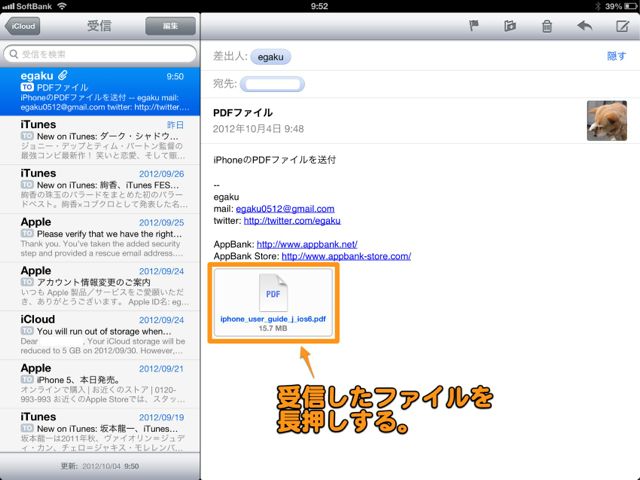
Task: Tap the Wi-Fi icon in the status bar
Action: click(x=61, y=6)
